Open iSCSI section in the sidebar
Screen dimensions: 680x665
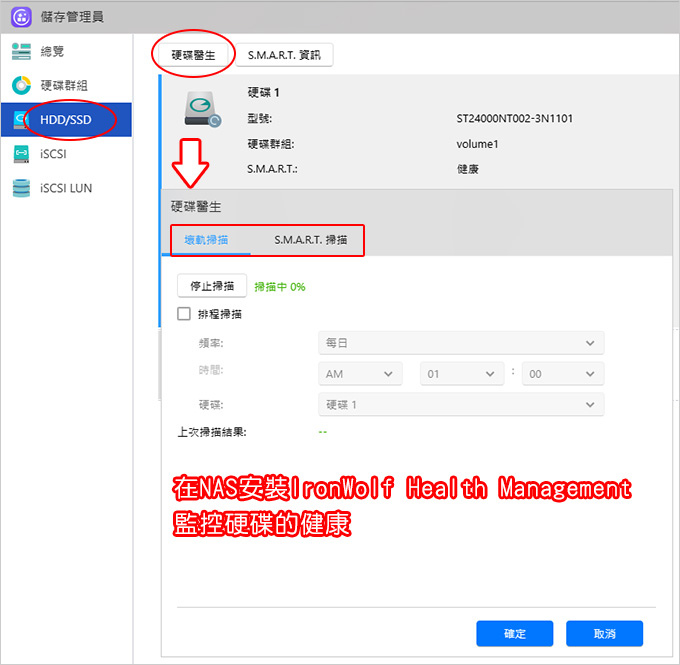click(53, 154)
